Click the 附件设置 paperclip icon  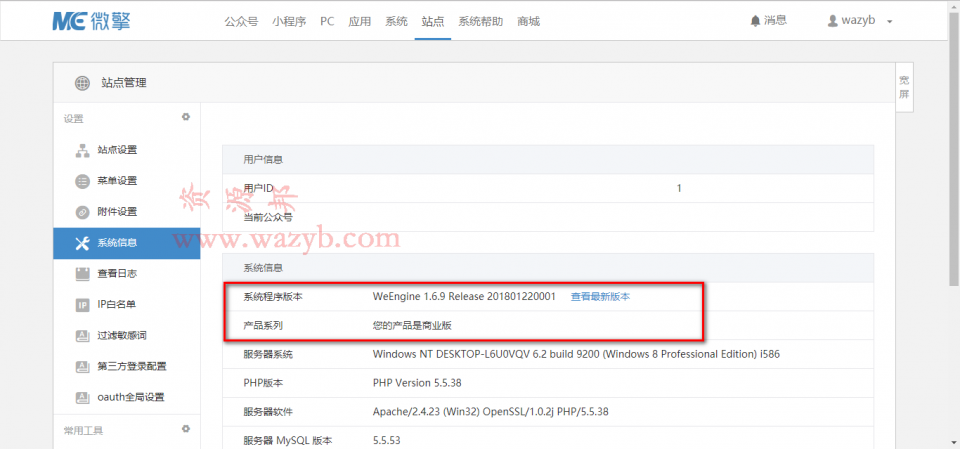[x=82, y=212]
